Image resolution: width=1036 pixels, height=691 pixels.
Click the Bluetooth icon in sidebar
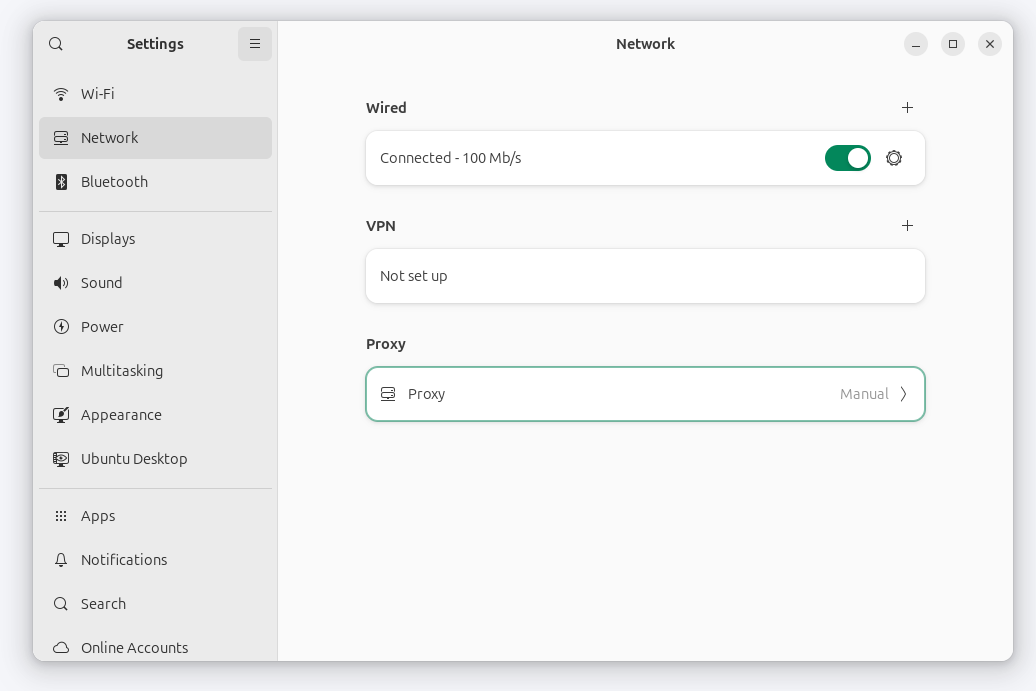61,182
